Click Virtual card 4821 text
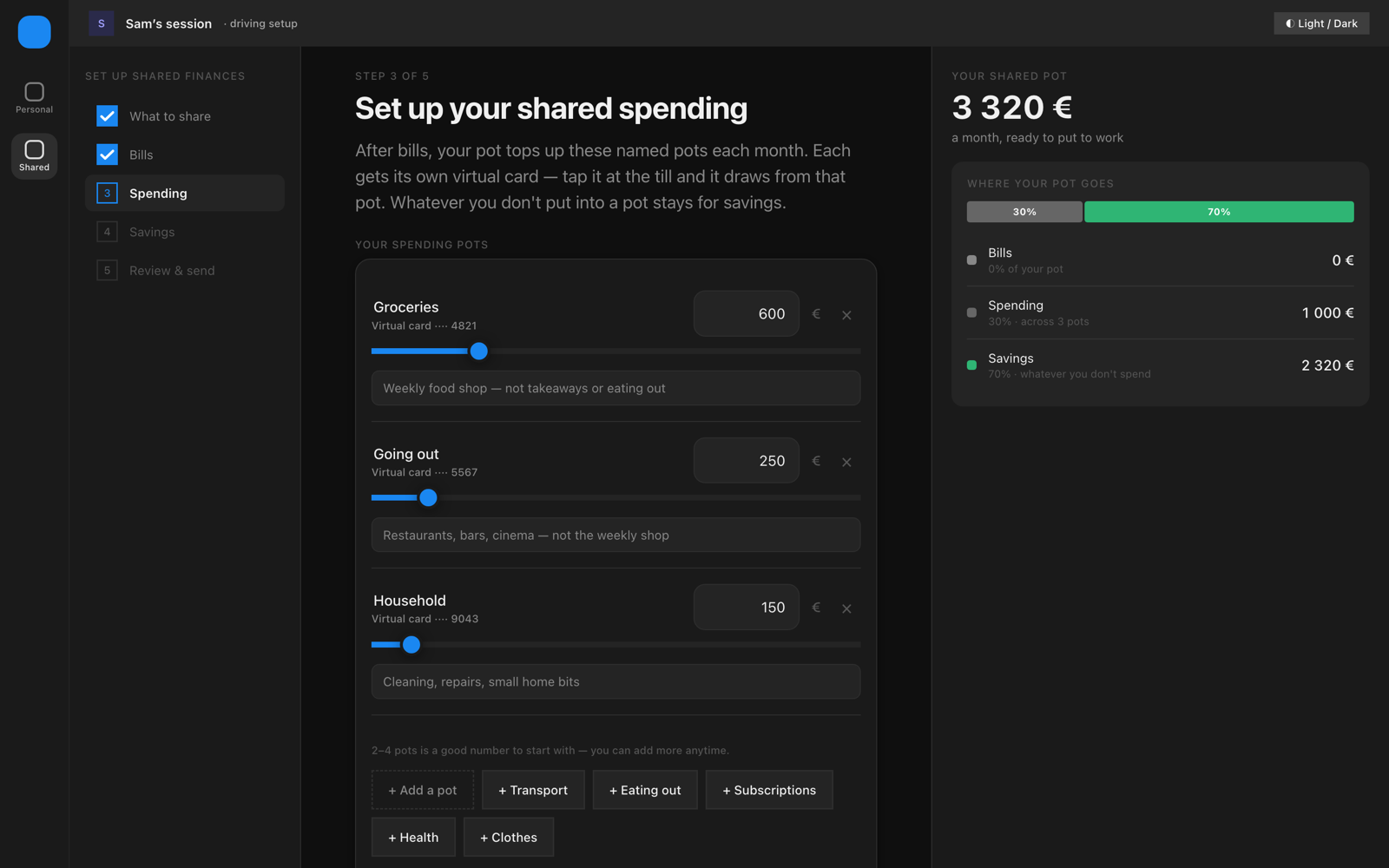 point(425,325)
